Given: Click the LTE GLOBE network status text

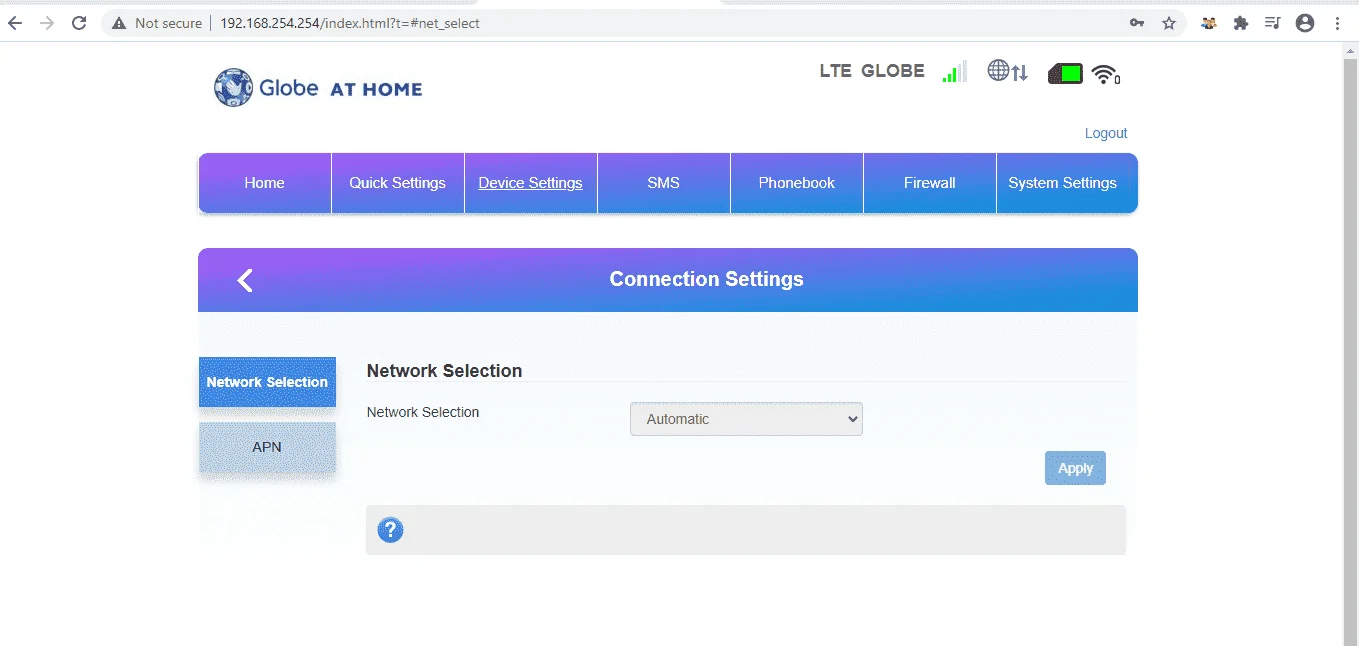Looking at the screenshot, I should pyautogui.click(x=872, y=71).
